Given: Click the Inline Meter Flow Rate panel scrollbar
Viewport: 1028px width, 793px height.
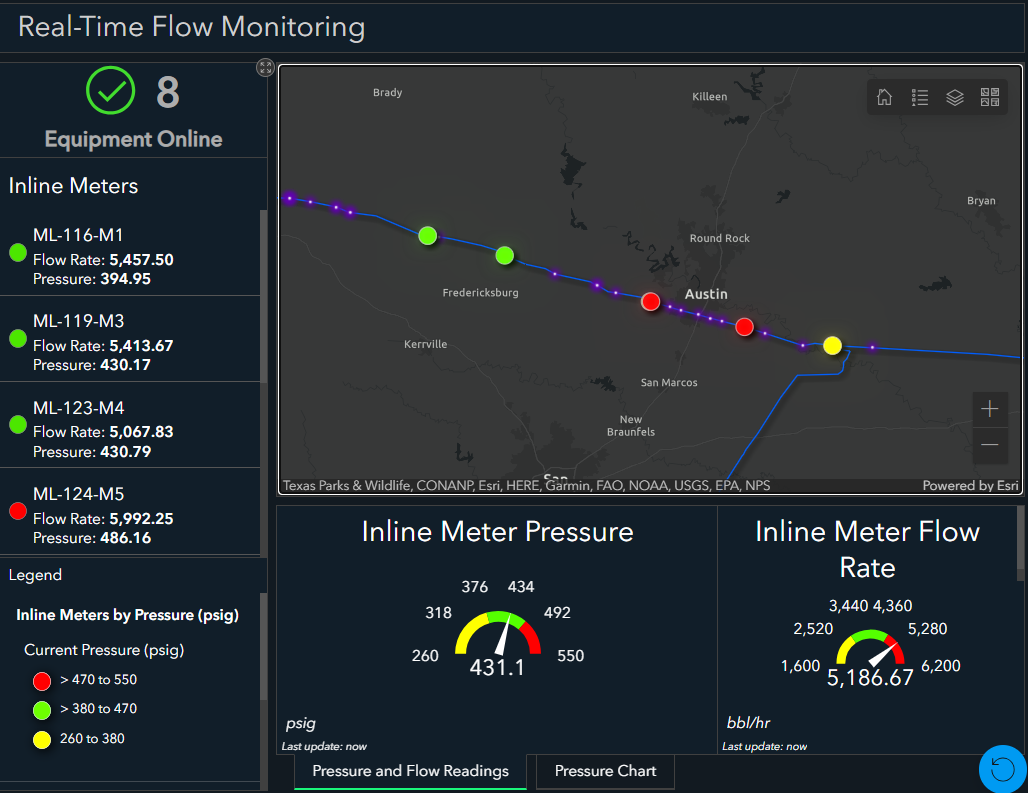Looking at the screenshot, I should 1020,543.
